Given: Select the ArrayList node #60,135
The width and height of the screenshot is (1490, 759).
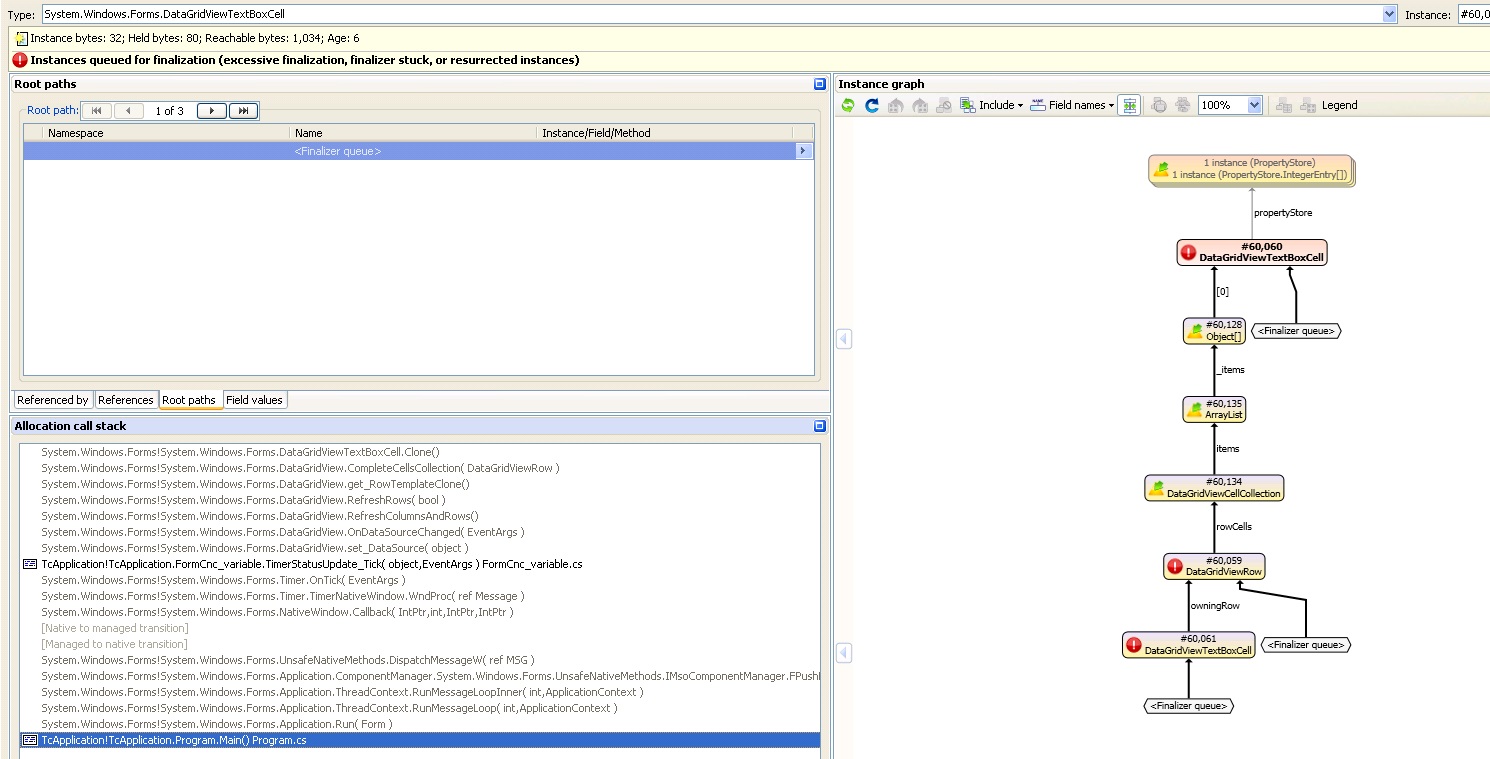Looking at the screenshot, I should 1214,409.
